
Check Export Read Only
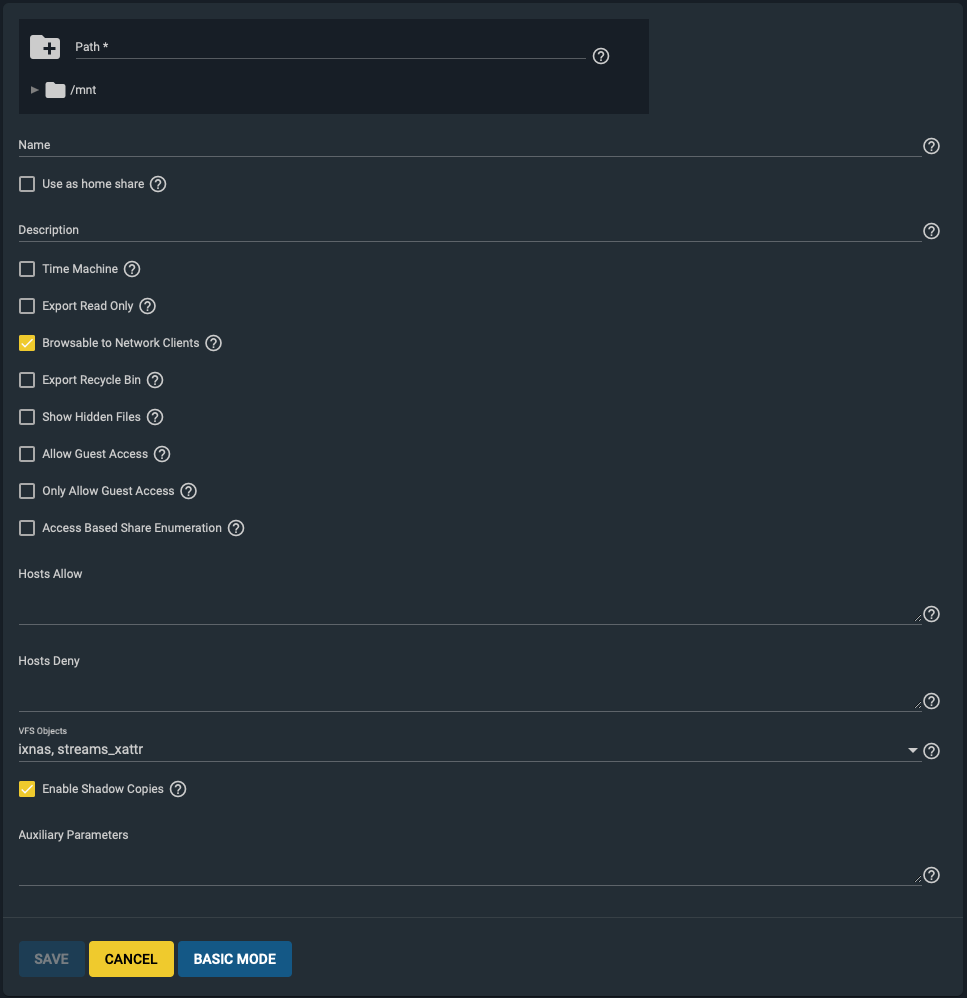click(x=27, y=306)
